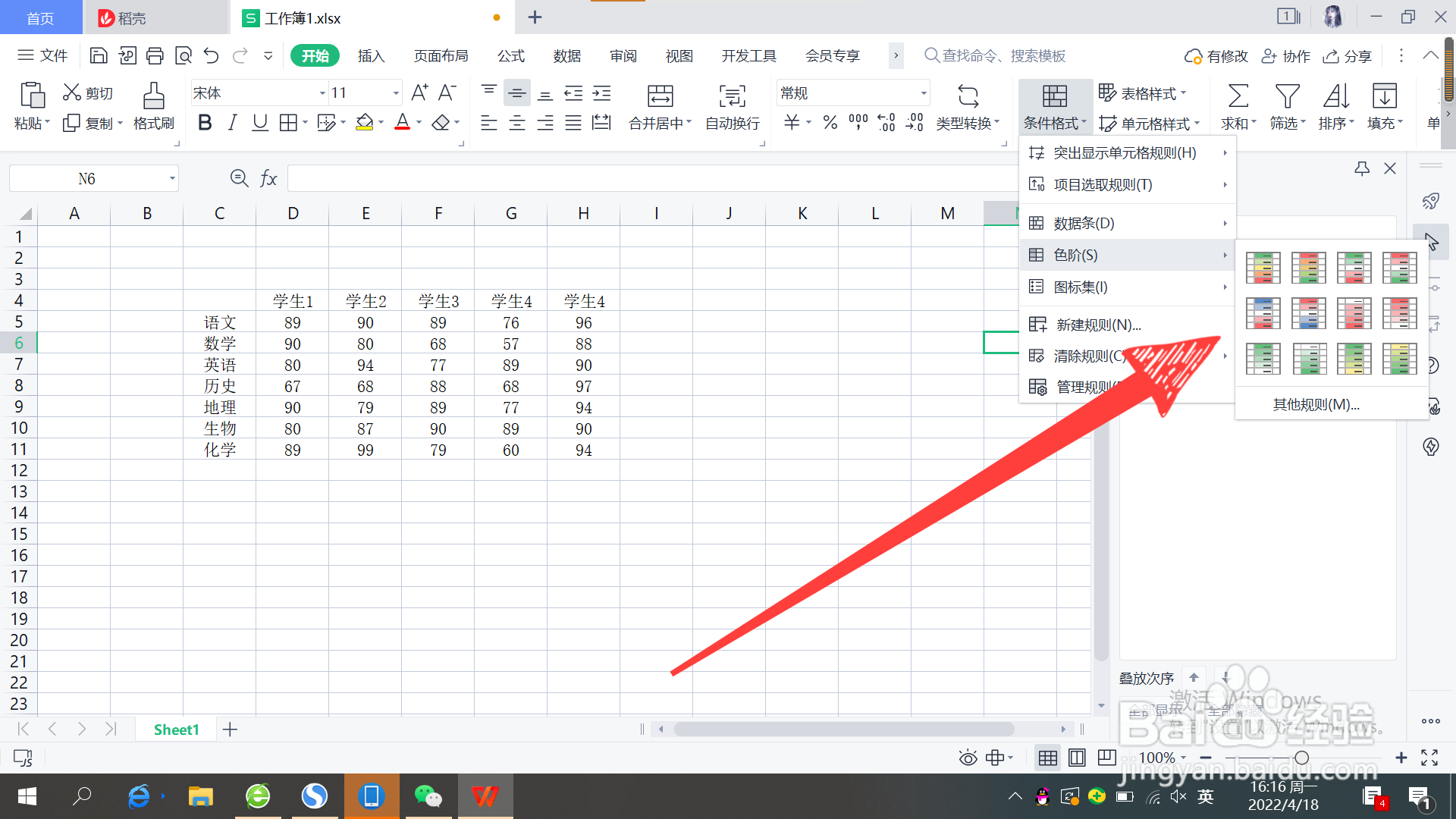The height and width of the screenshot is (819, 1456).
Task: Click the Print Preview icon
Action: tap(184, 55)
